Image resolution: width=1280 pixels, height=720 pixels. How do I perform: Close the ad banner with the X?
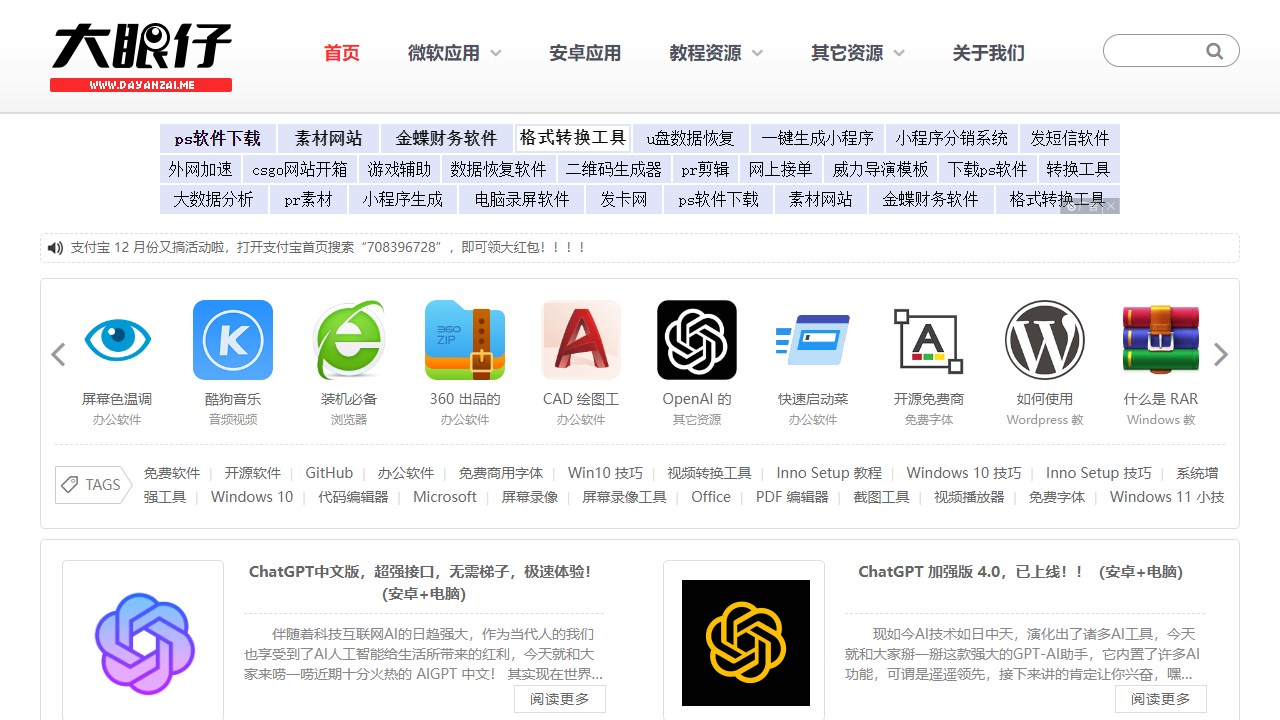[1110, 206]
